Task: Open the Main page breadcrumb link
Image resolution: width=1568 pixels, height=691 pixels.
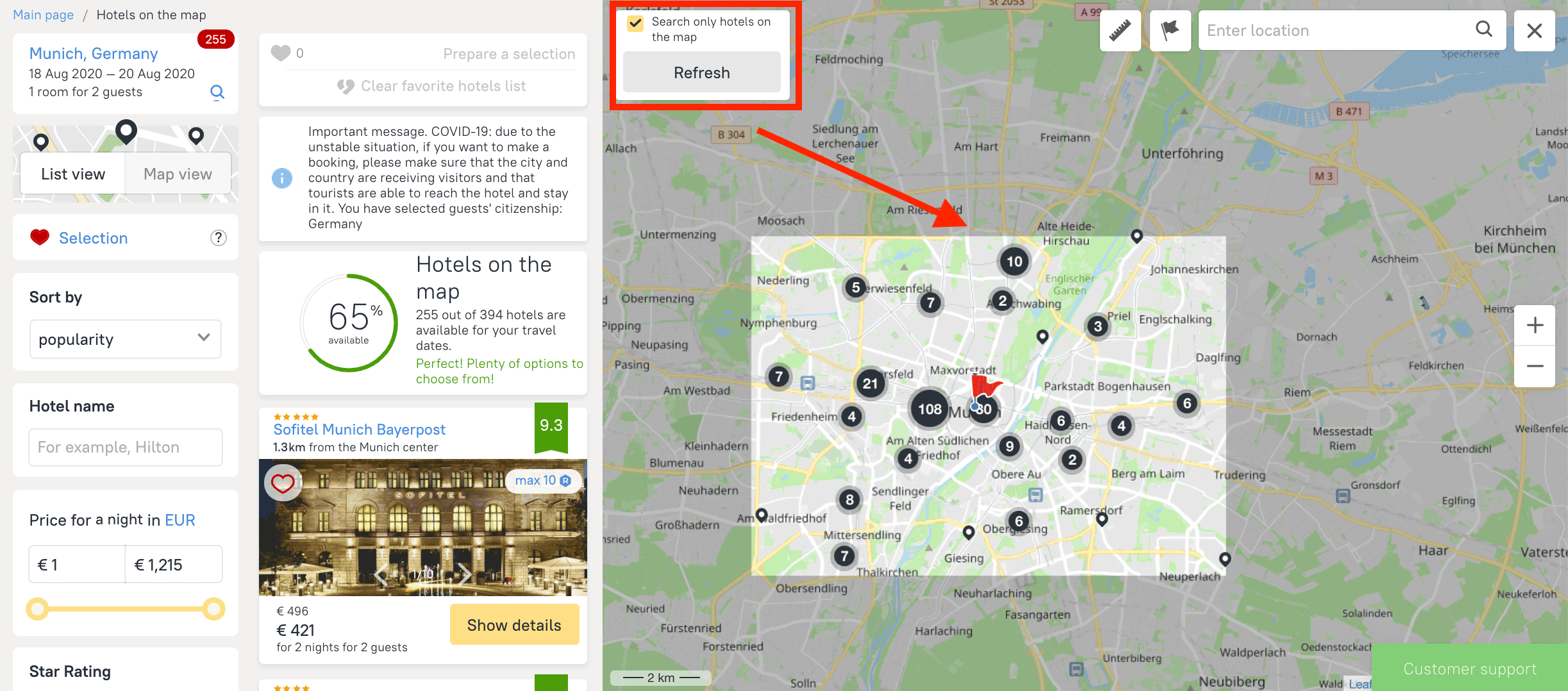Action: pos(43,15)
